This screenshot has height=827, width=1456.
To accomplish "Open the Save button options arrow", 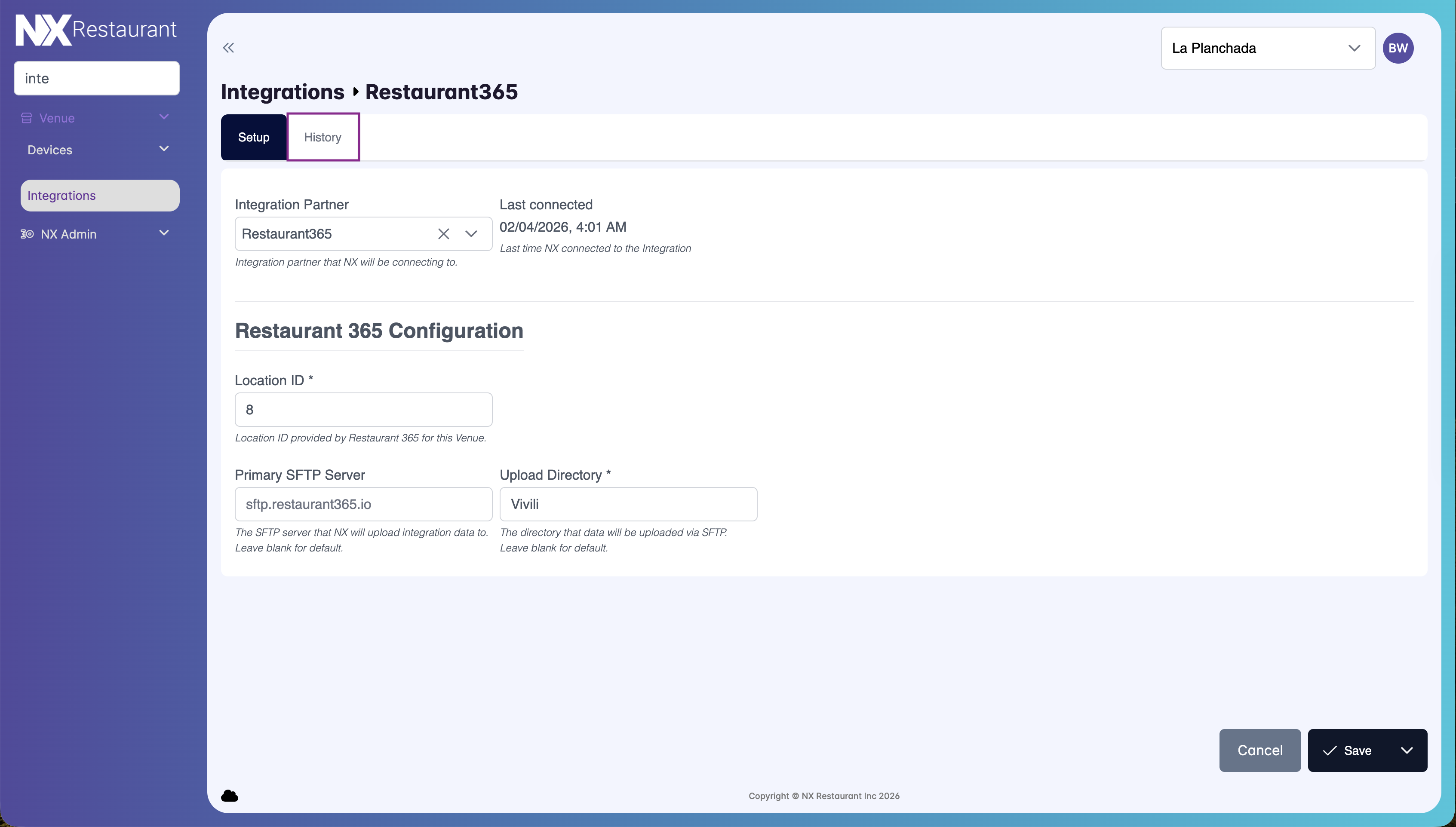I will (x=1407, y=751).
